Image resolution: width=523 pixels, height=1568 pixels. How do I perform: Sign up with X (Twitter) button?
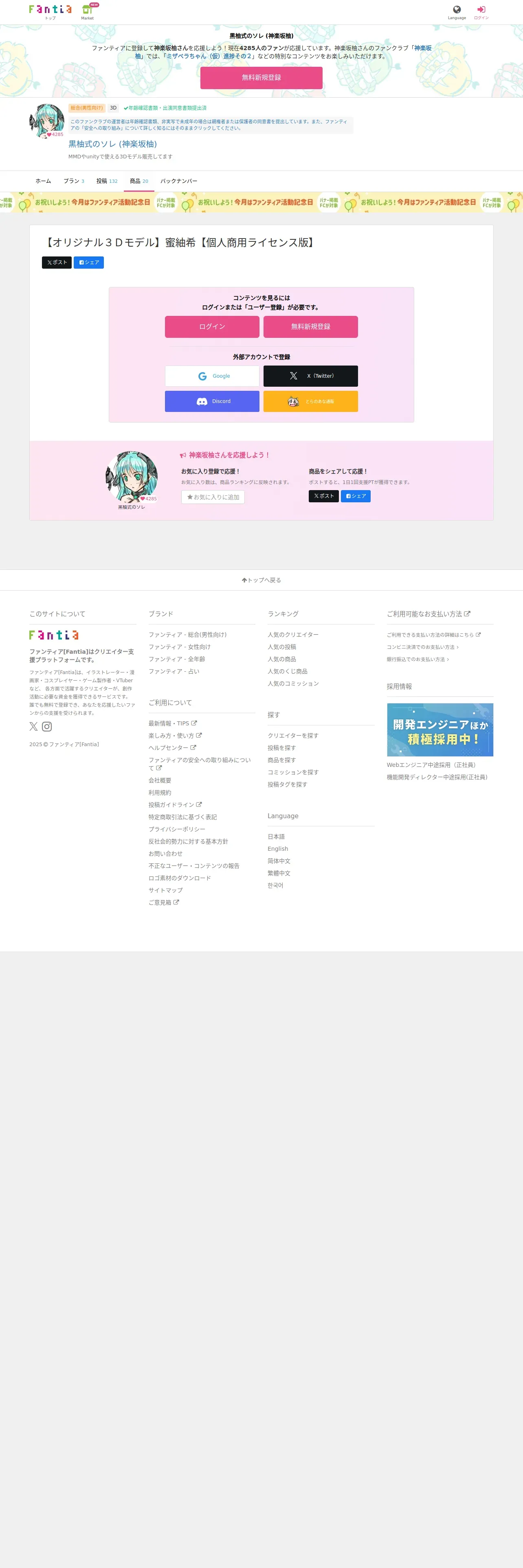tap(310, 376)
